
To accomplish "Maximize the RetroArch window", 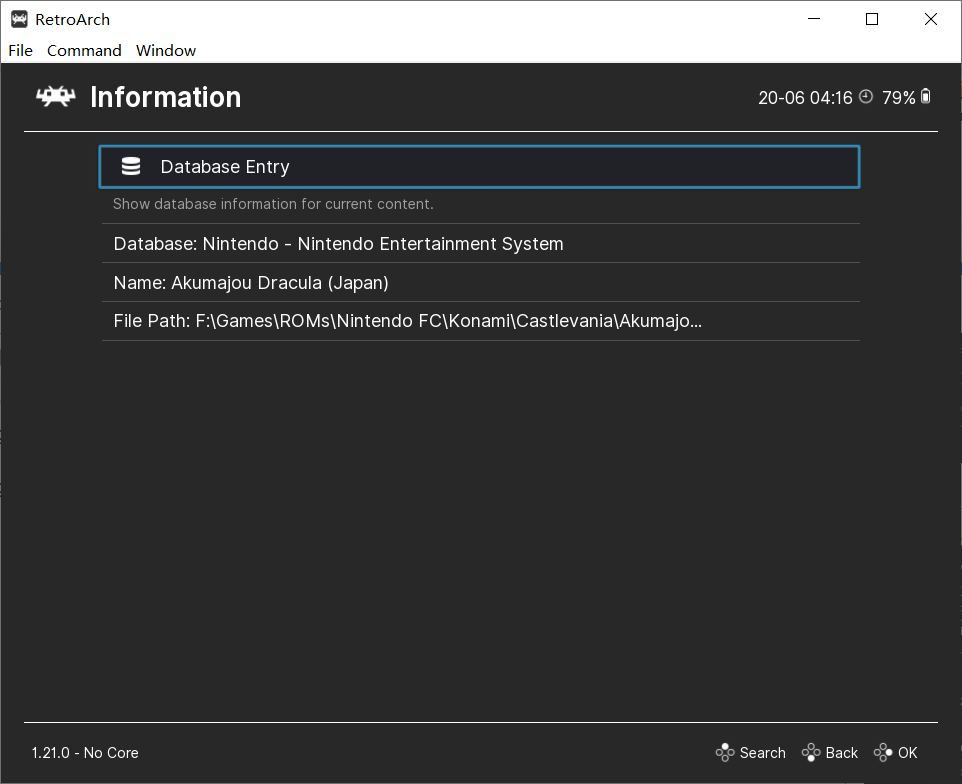I will [x=872, y=19].
